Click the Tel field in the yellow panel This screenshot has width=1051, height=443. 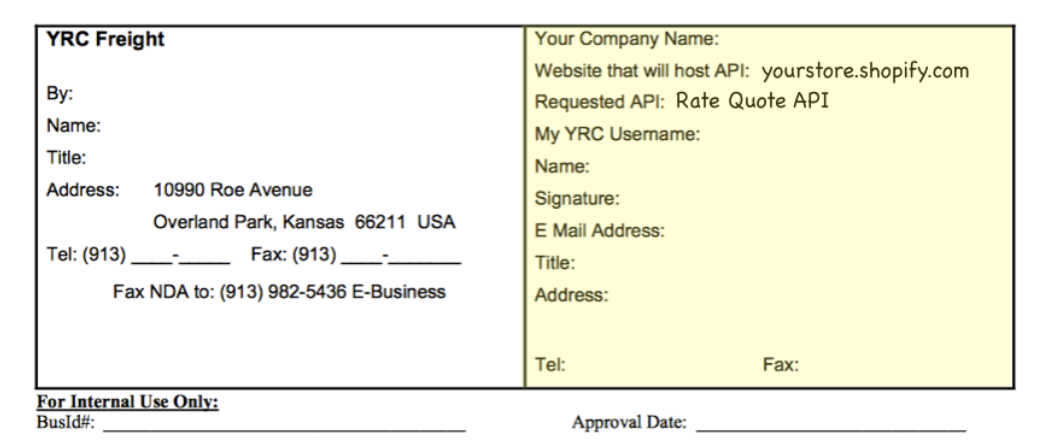(x=662, y=365)
